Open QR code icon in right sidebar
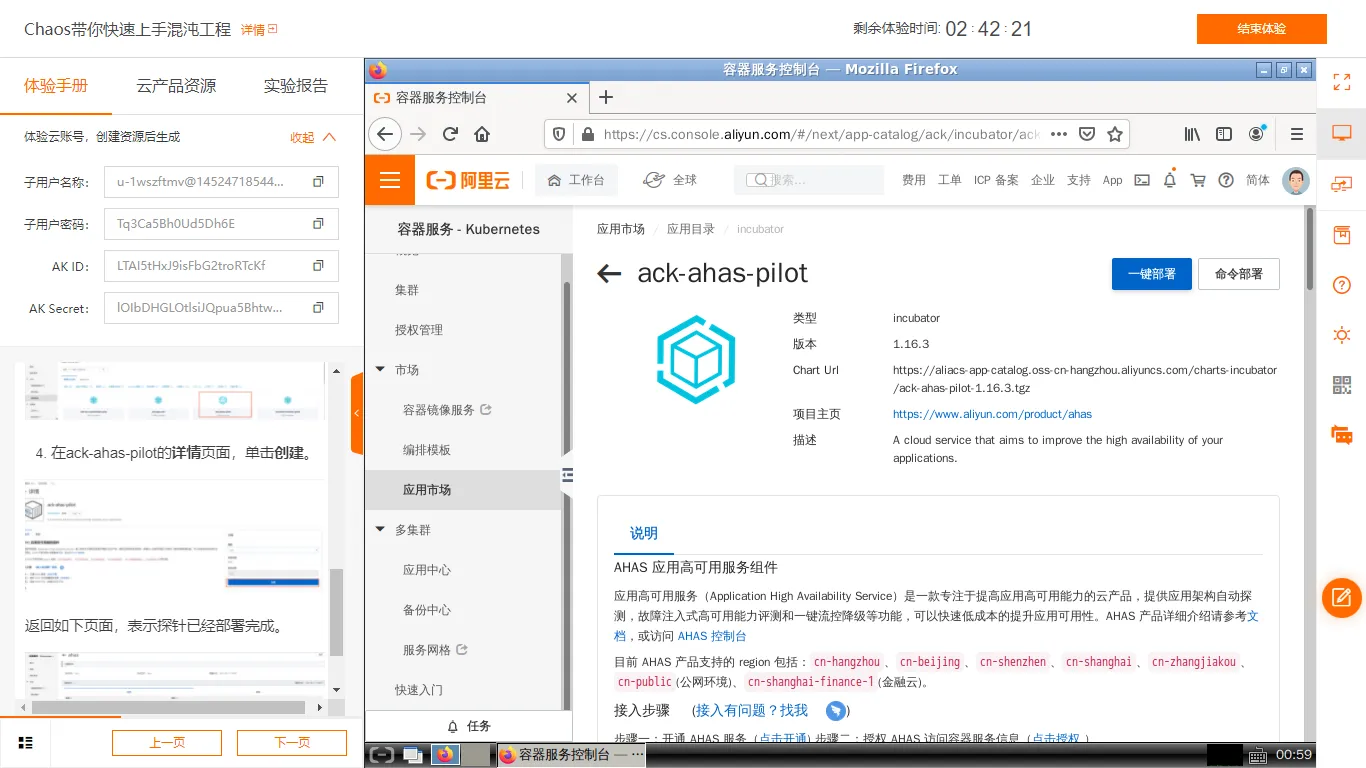Screen dimensions: 1366x768 [1342, 385]
